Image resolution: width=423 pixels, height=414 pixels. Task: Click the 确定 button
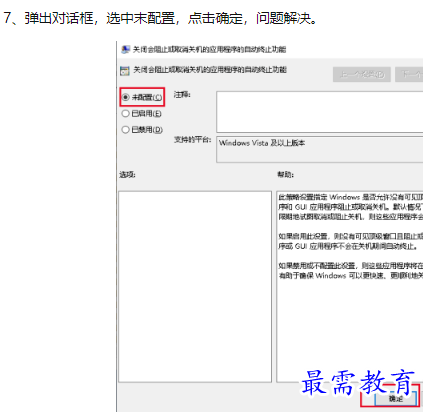tap(396, 399)
